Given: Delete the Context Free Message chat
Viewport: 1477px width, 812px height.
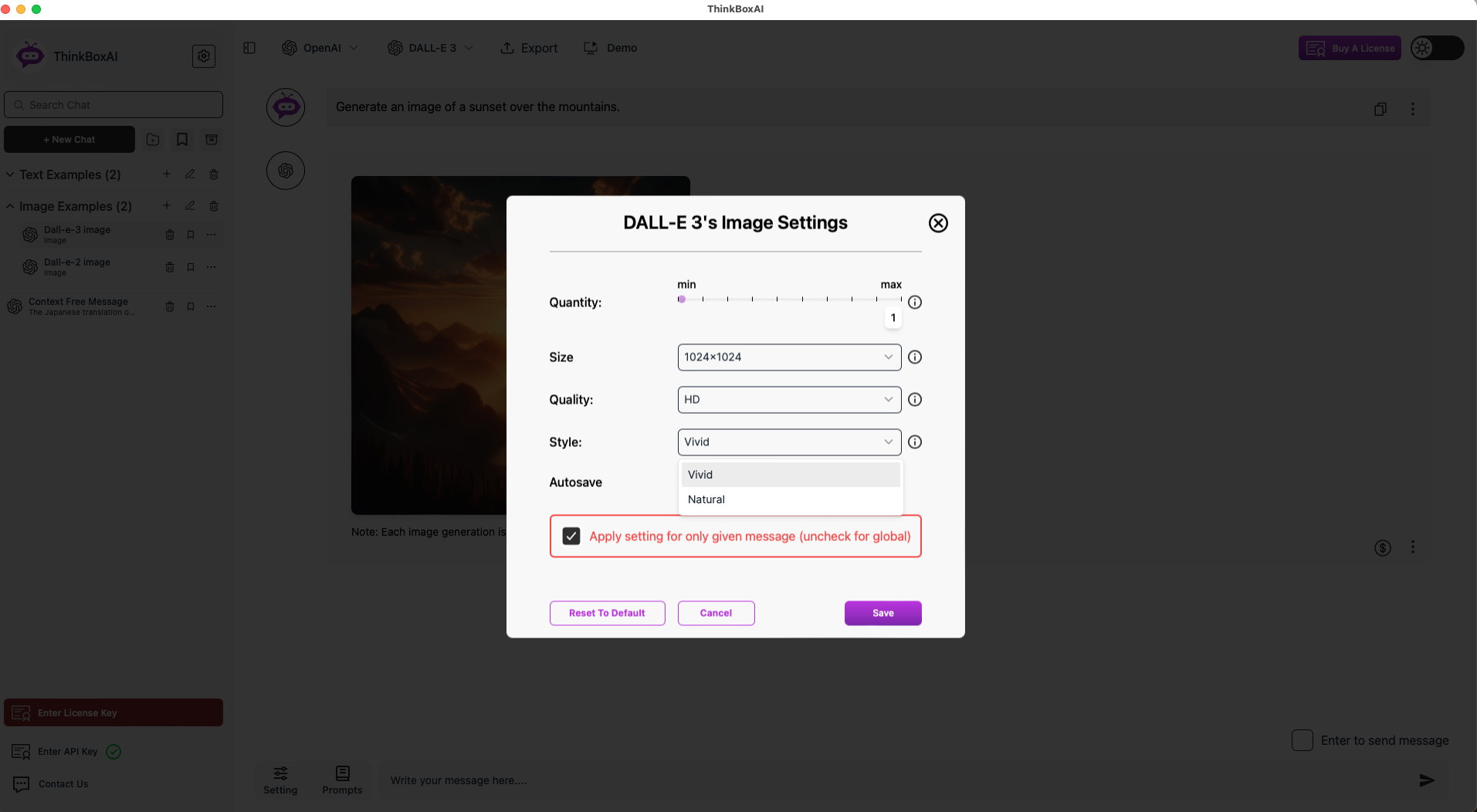Looking at the screenshot, I should pyautogui.click(x=170, y=306).
